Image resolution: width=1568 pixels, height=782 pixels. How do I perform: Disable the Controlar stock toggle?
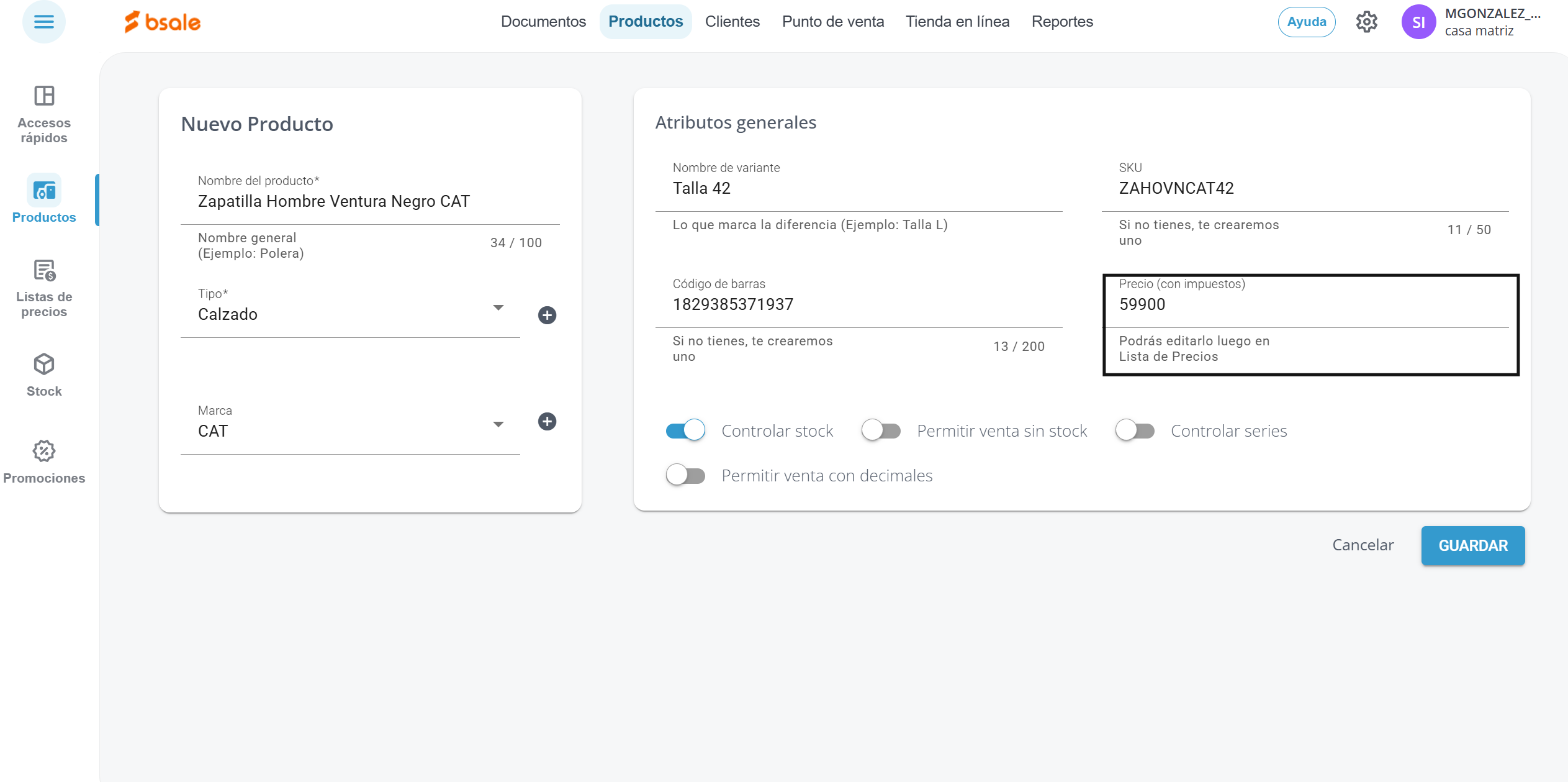coord(685,430)
